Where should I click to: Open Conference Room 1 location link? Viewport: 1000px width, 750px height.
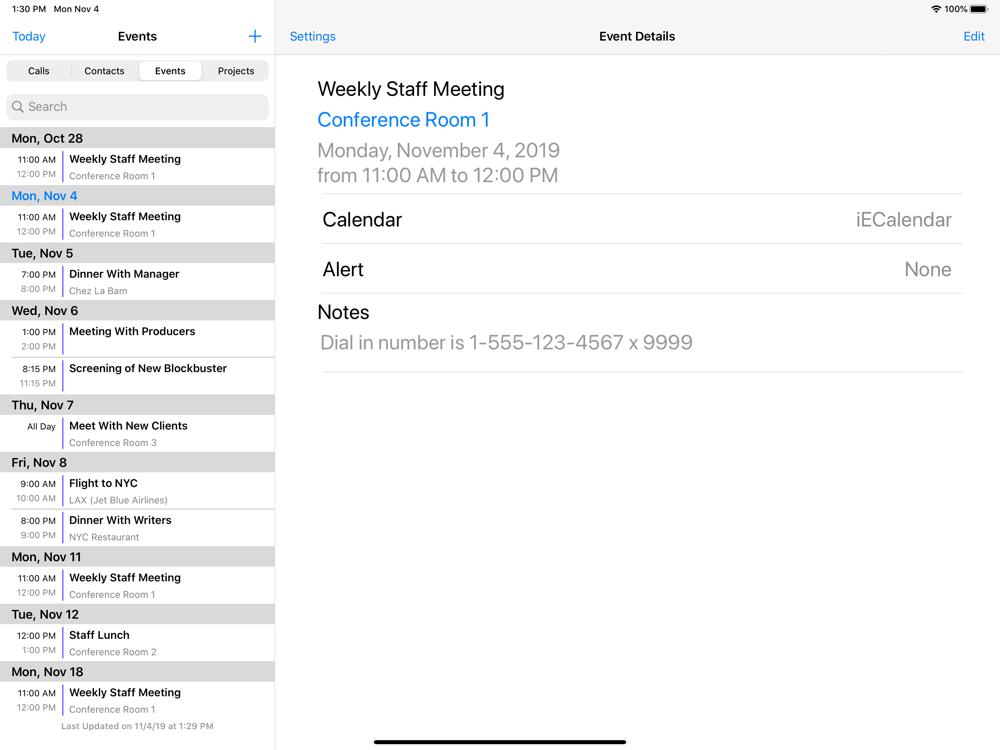(x=403, y=120)
